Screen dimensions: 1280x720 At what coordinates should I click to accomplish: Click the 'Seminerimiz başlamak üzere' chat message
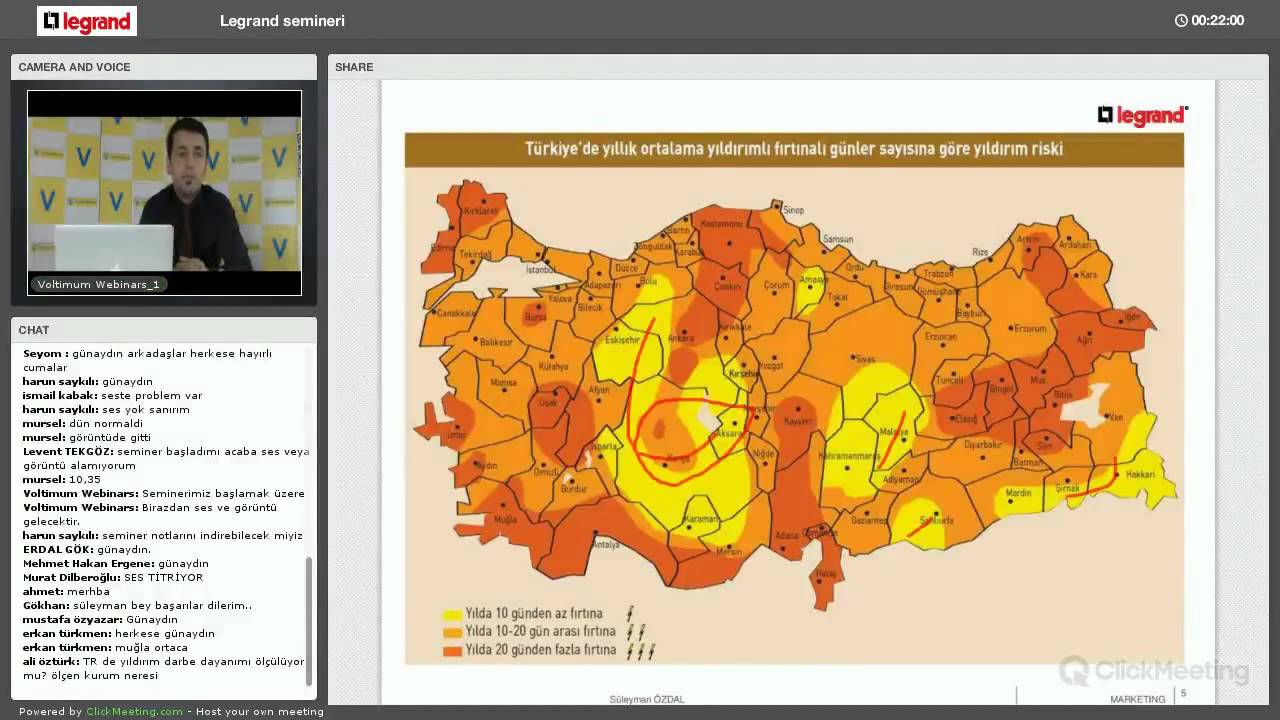164,493
